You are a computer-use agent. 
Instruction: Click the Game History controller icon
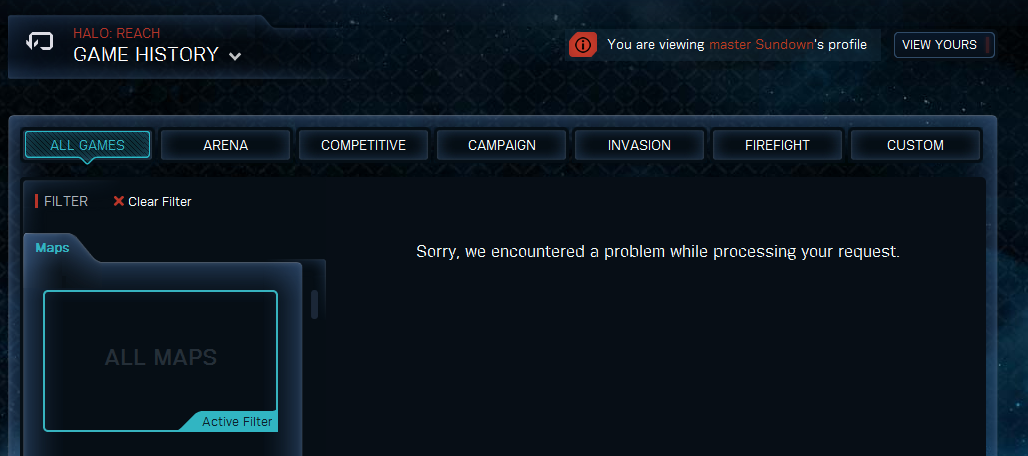(39, 43)
